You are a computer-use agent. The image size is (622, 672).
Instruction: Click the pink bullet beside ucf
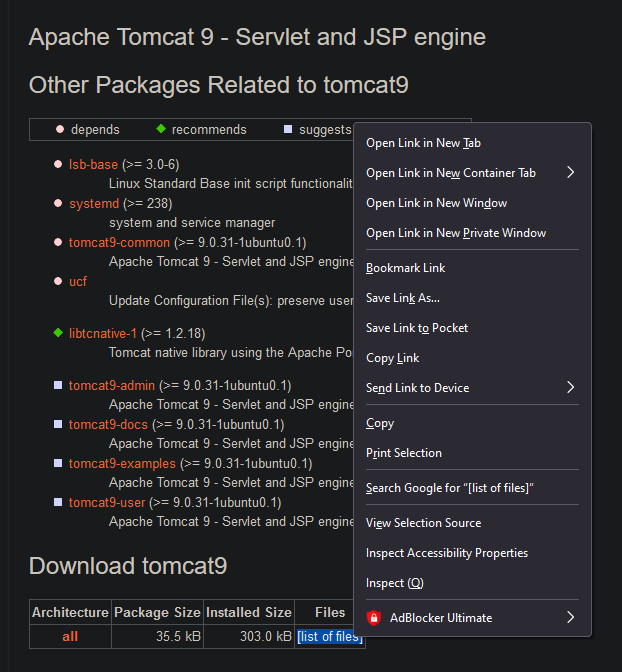click(x=58, y=281)
